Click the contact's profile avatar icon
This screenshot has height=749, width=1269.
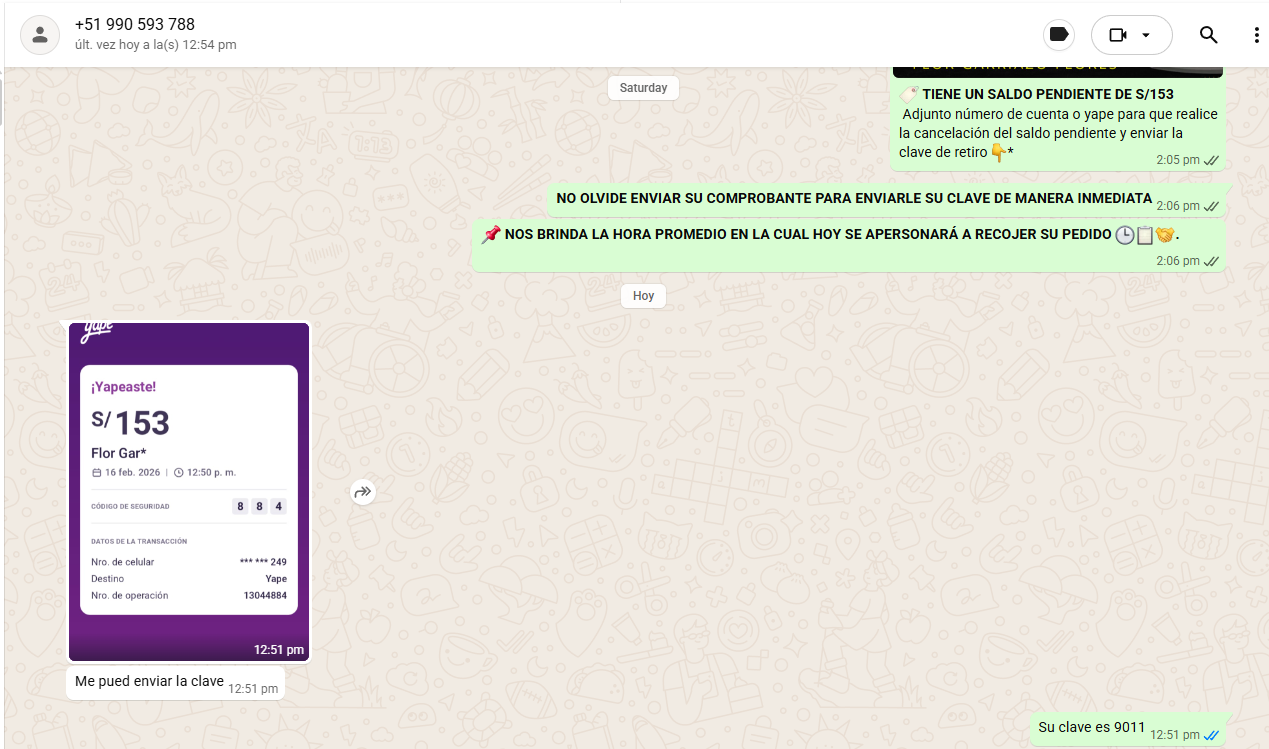pyautogui.click(x=39, y=35)
